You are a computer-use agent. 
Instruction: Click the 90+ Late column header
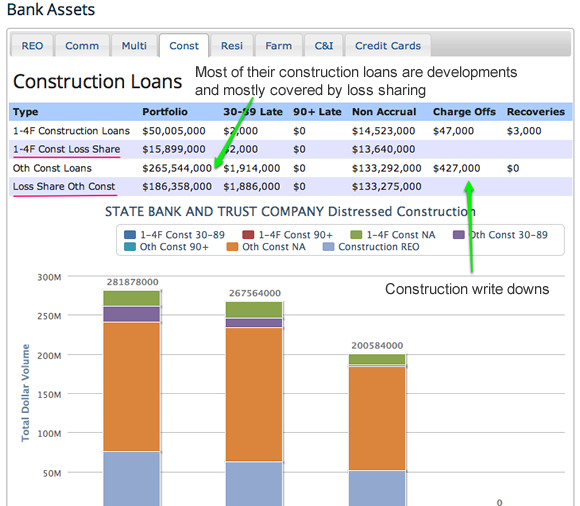point(317,112)
